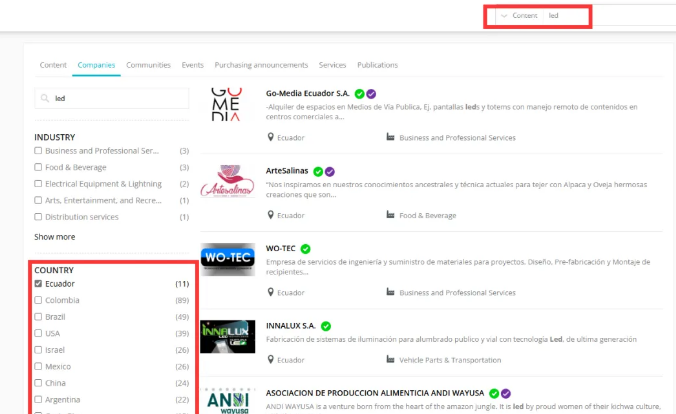Expand the industry list with Show more
This screenshot has height=414, width=676.
tap(54, 237)
